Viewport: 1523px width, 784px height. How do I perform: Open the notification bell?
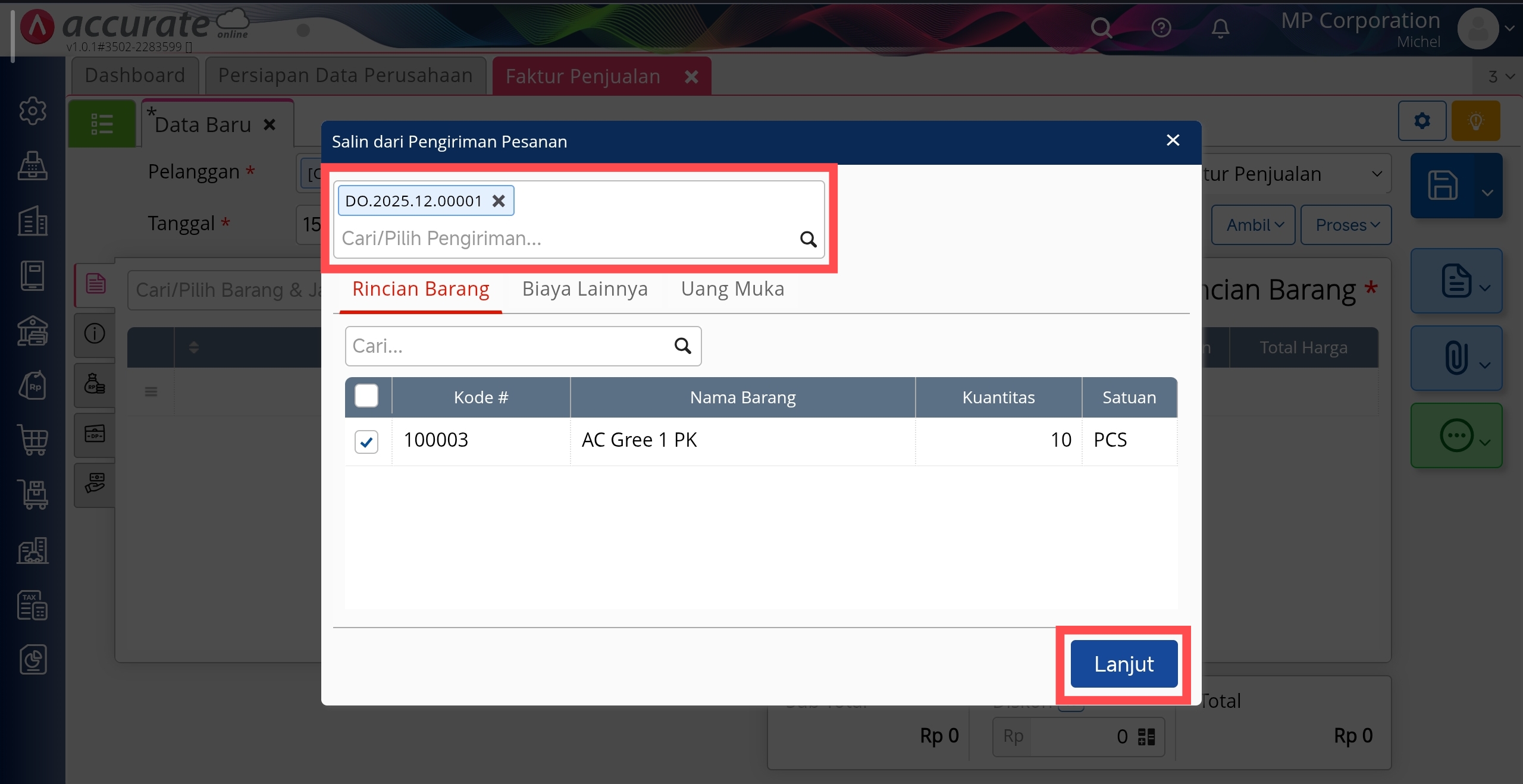coord(1220,28)
